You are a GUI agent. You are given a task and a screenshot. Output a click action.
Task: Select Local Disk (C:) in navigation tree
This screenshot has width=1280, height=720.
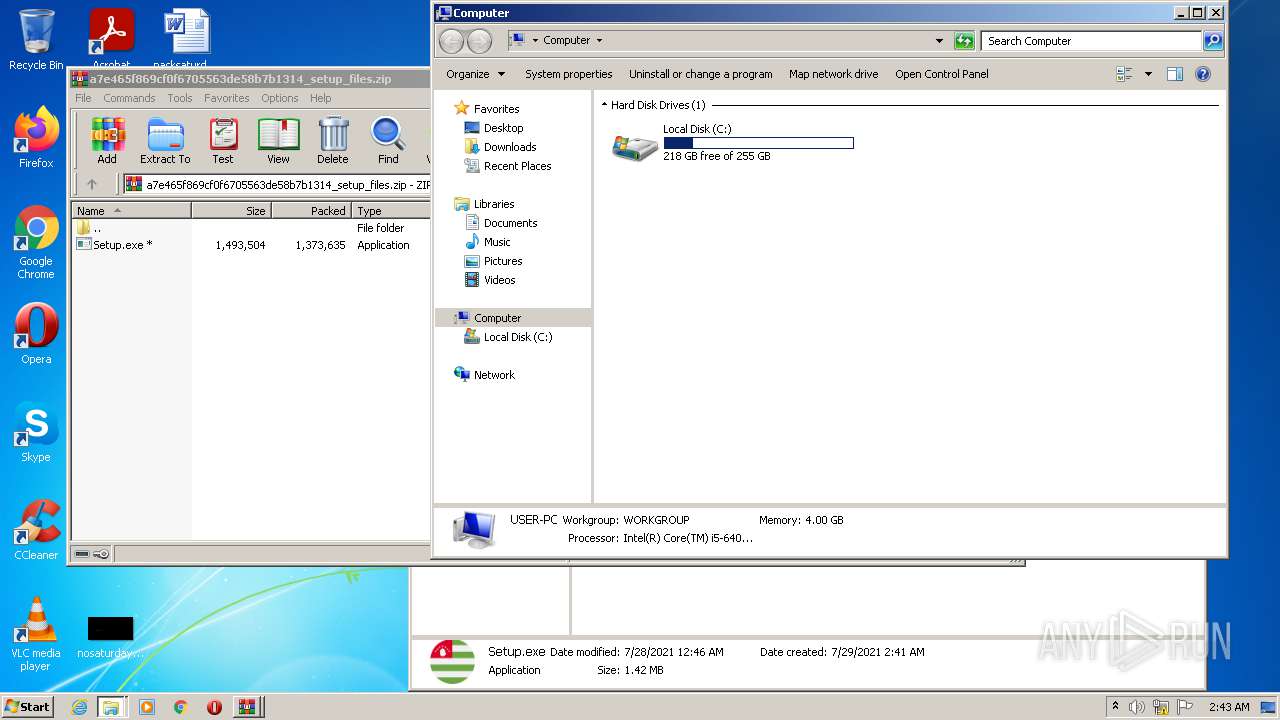(517, 337)
